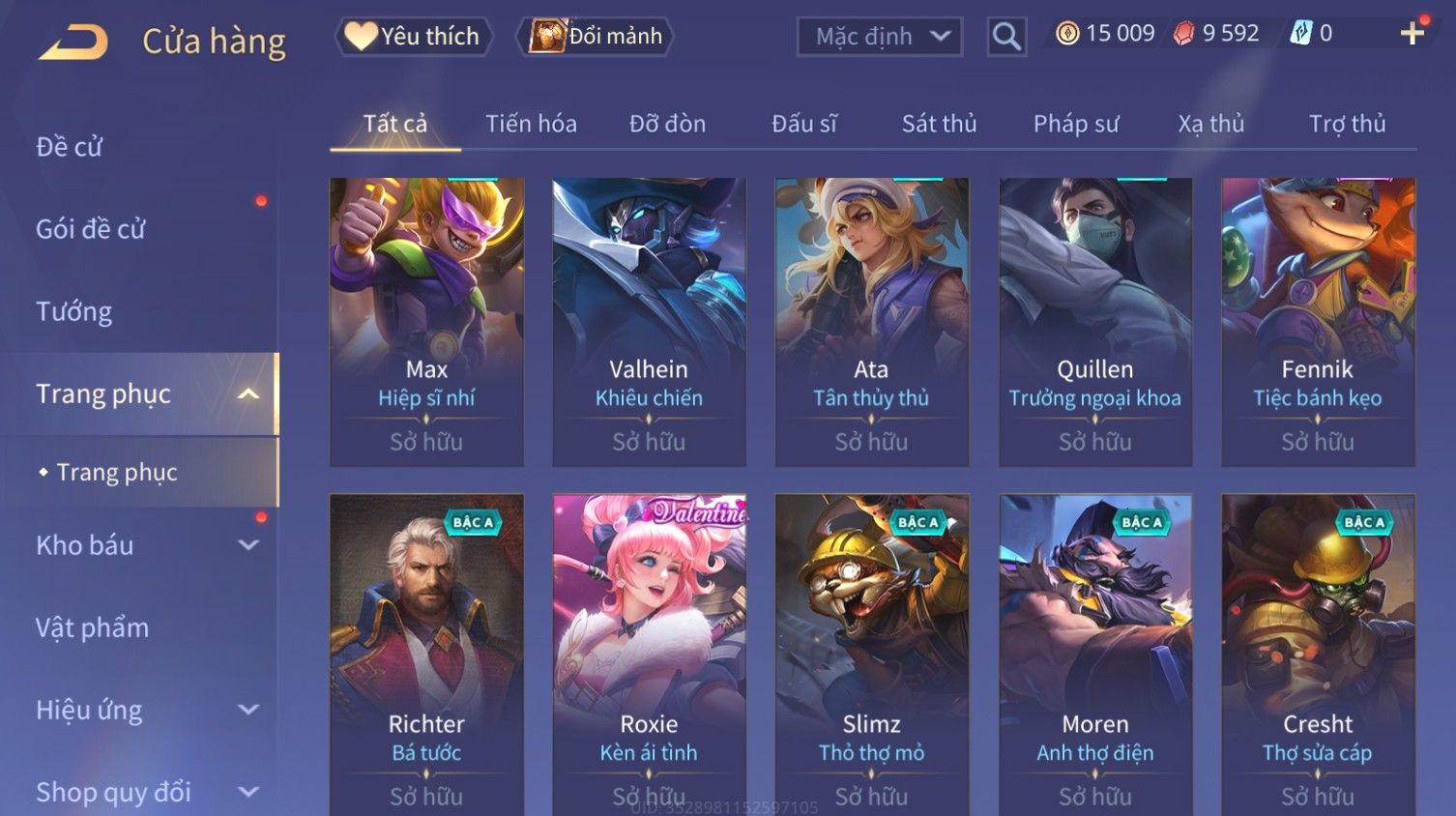Add currency with the plus icon
Screen dimensions: 1456x816
1412,34
